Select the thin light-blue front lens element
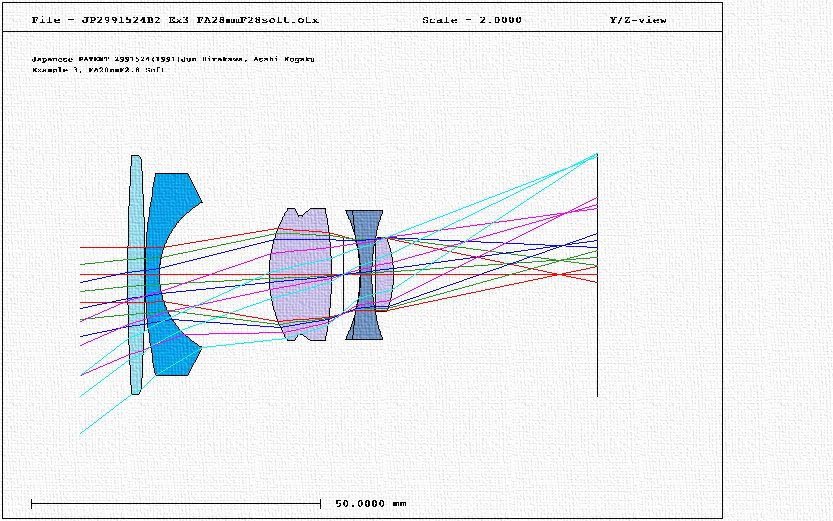833x521 pixels. click(x=136, y=275)
